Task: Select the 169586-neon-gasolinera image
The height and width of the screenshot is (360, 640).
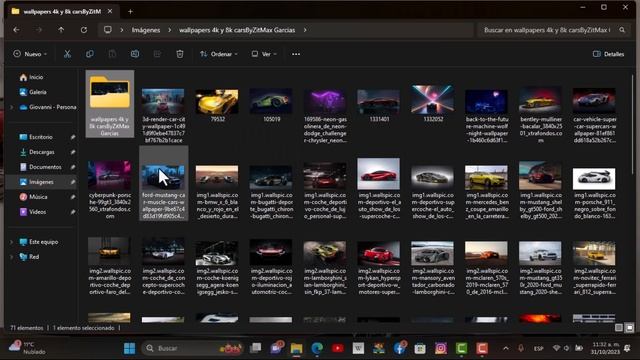Action: click(325, 115)
